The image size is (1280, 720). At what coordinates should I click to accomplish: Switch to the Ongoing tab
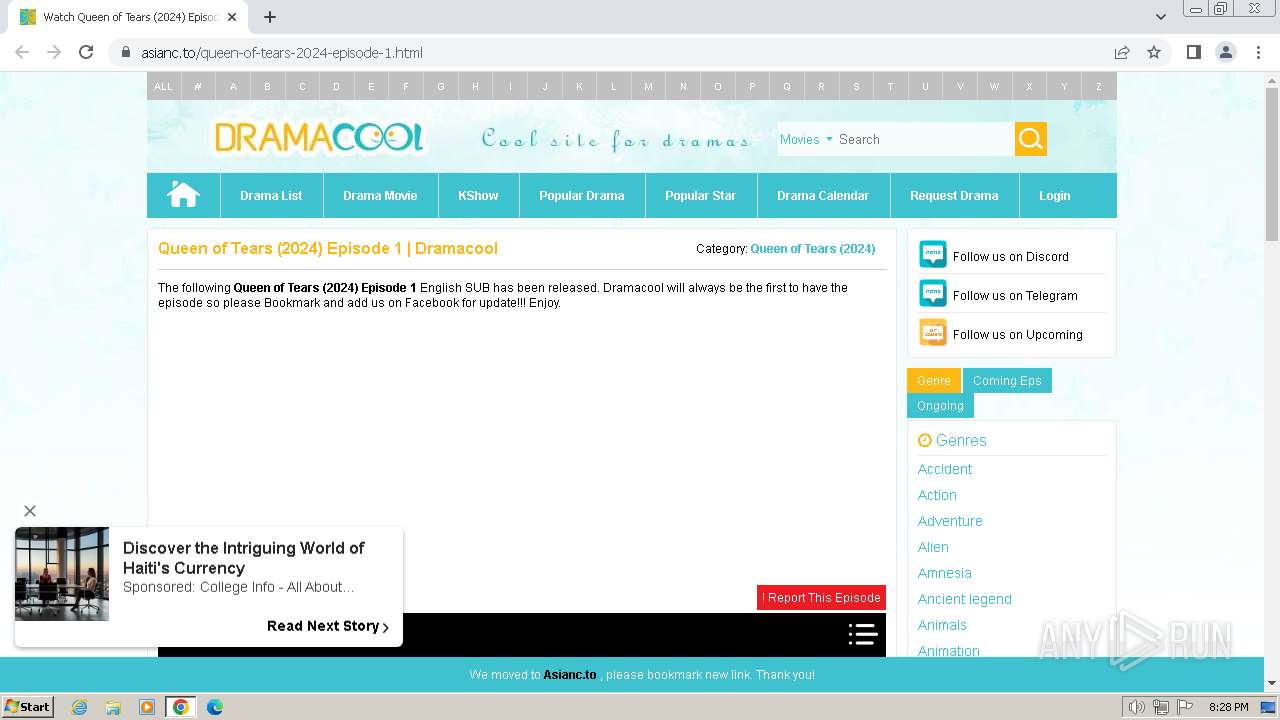coord(940,405)
